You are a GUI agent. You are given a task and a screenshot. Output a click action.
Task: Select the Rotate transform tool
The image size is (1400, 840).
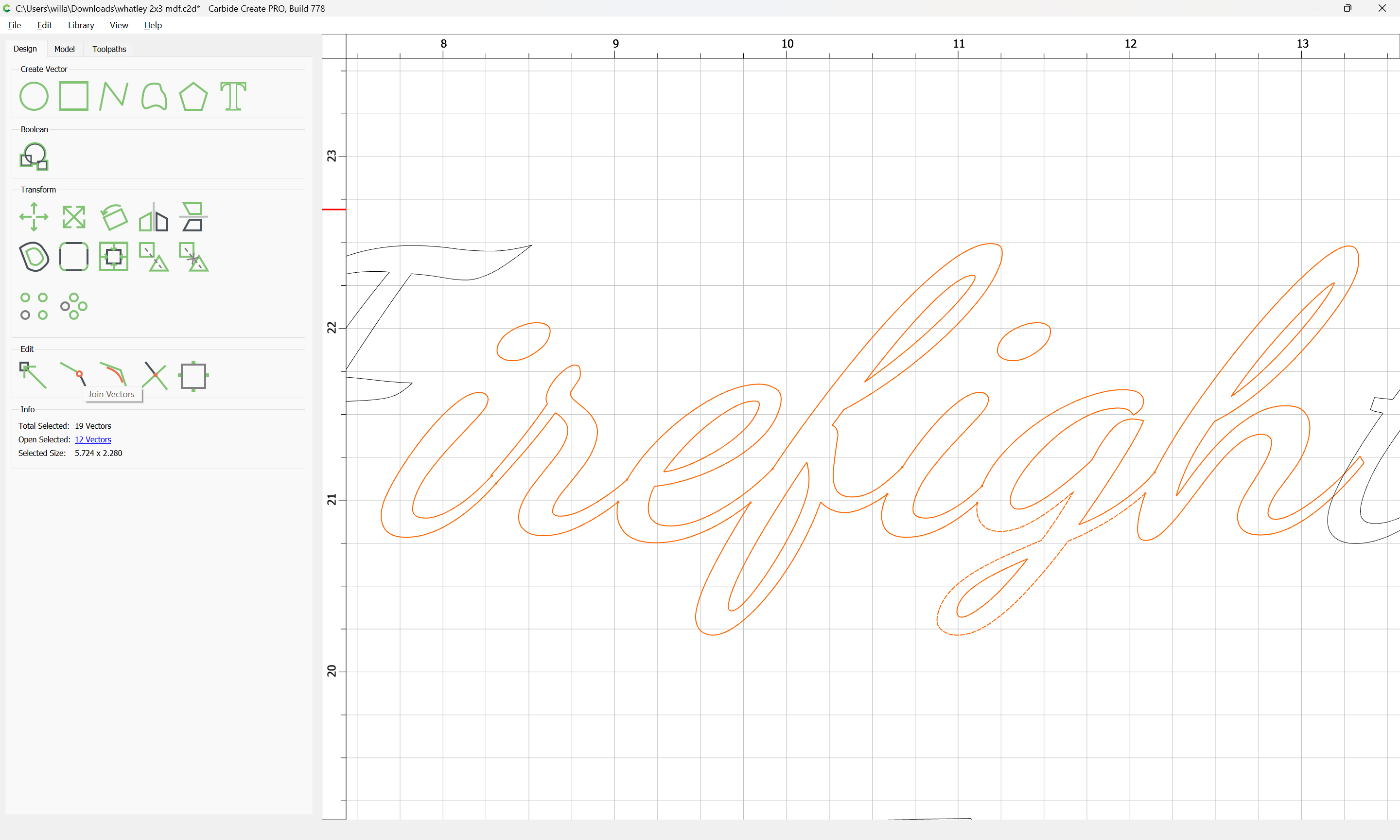click(114, 217)
